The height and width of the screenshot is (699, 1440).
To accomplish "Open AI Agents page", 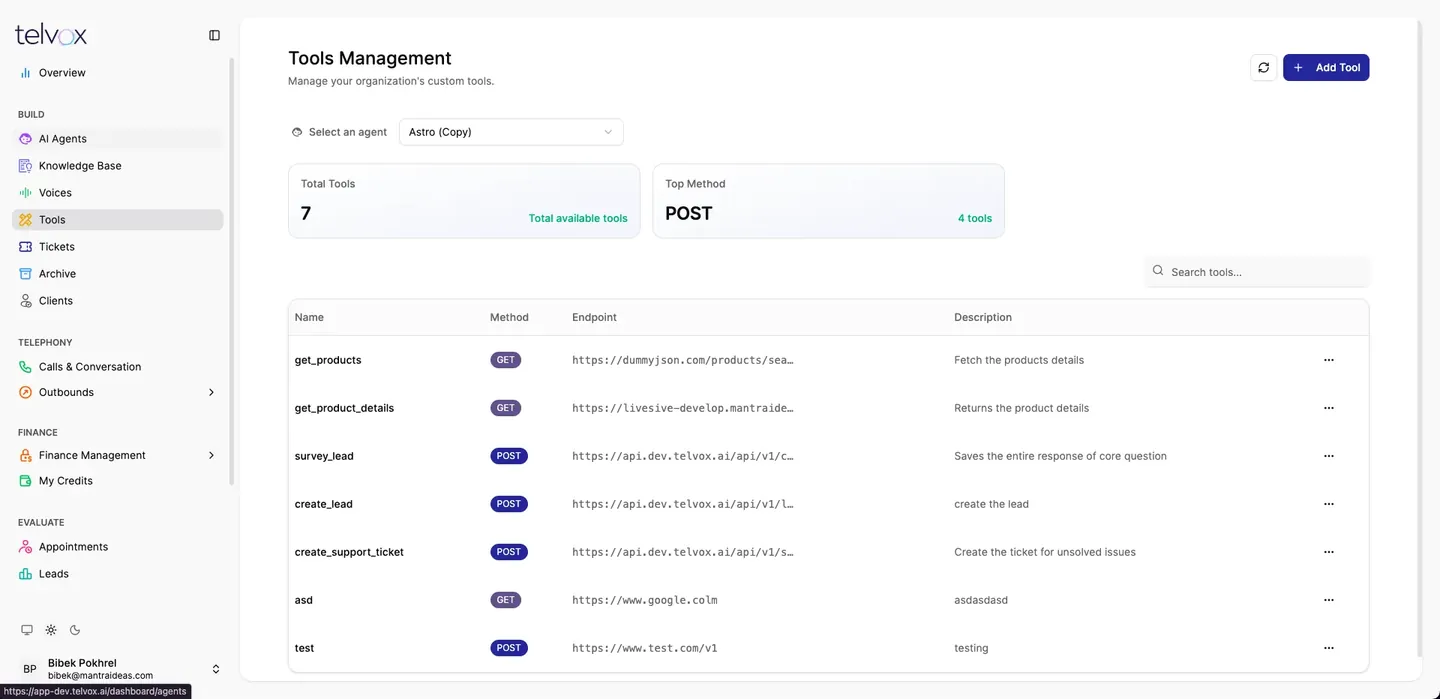I will click(x=118, y=139).
